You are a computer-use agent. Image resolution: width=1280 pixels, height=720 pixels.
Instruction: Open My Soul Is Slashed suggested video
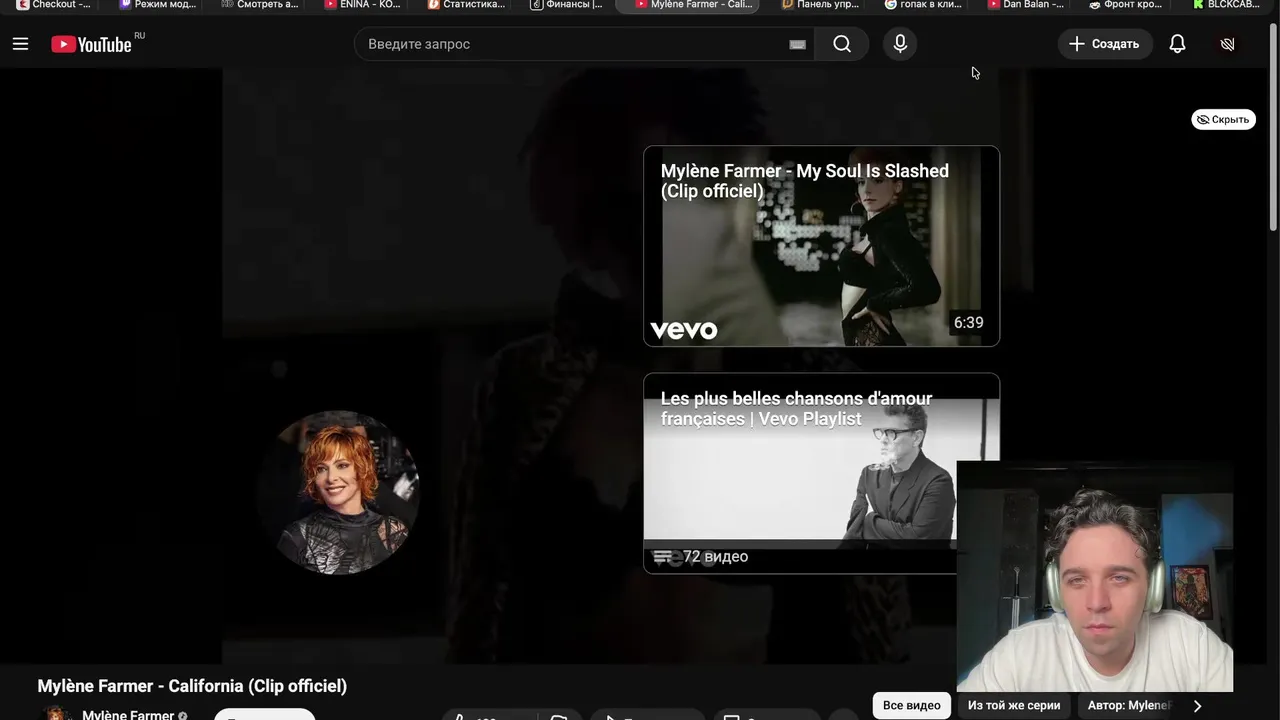point(821,246)
